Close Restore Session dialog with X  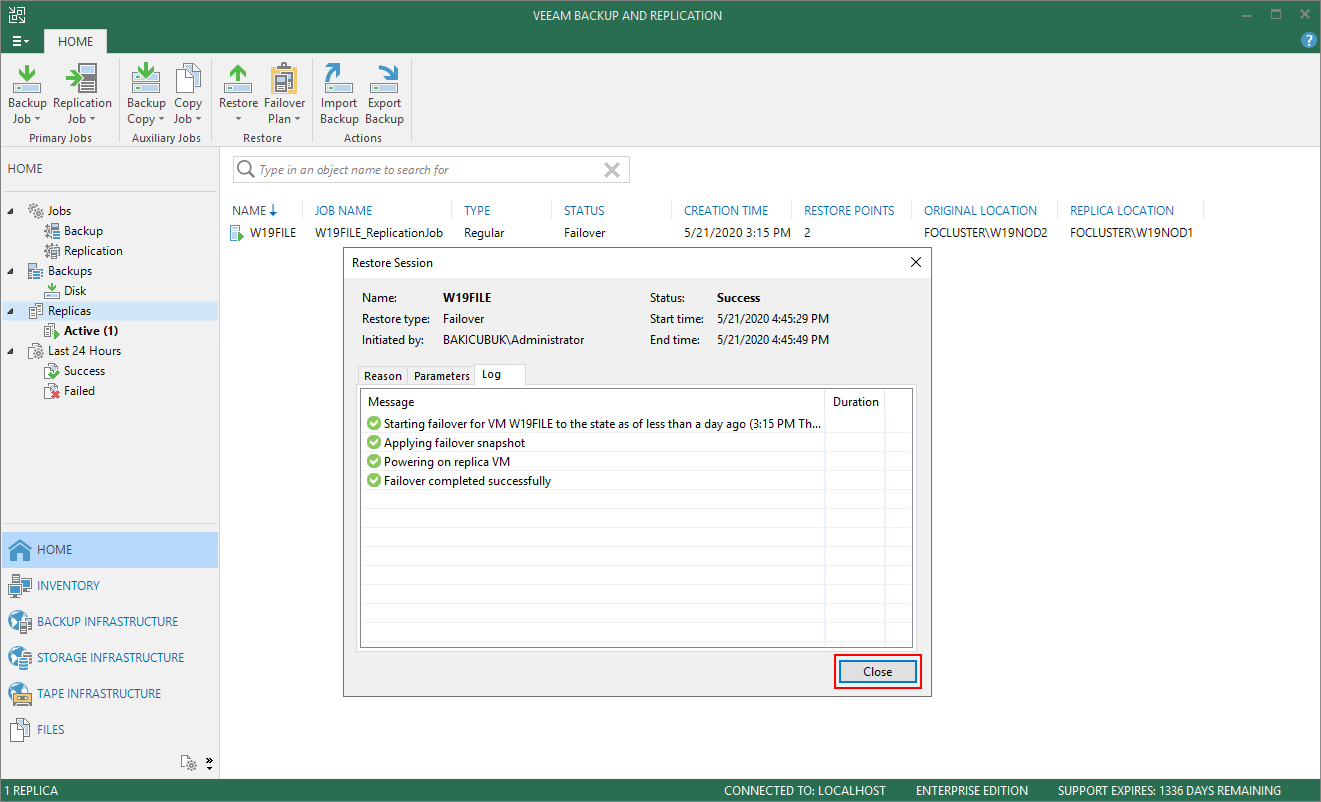(915, 263)
